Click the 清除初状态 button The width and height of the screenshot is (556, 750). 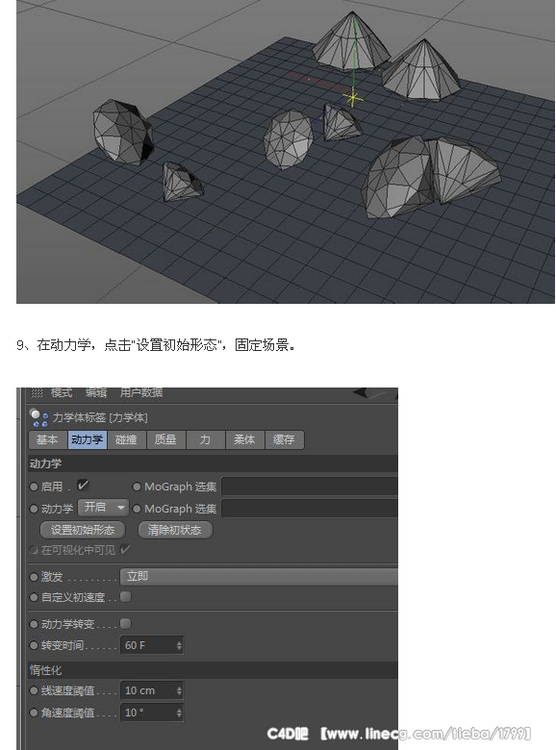coord(175,530)
